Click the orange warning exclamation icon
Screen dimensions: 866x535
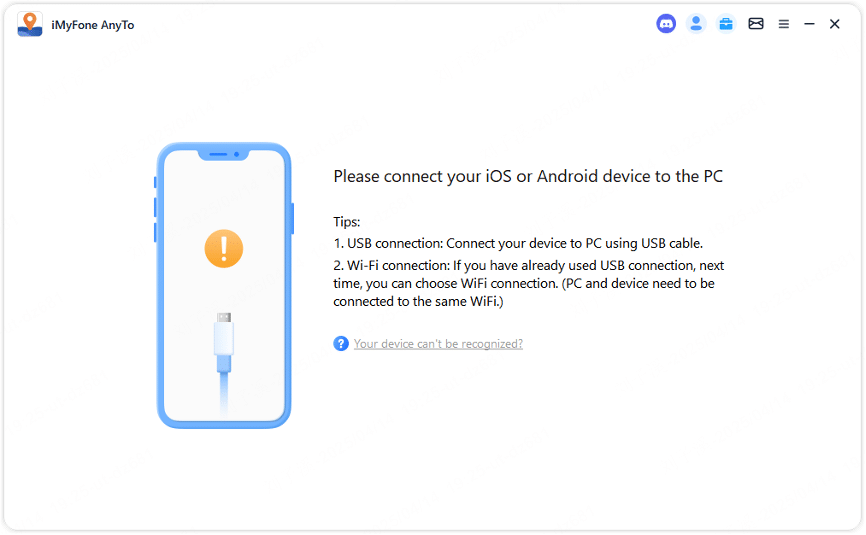coord(224,247)
